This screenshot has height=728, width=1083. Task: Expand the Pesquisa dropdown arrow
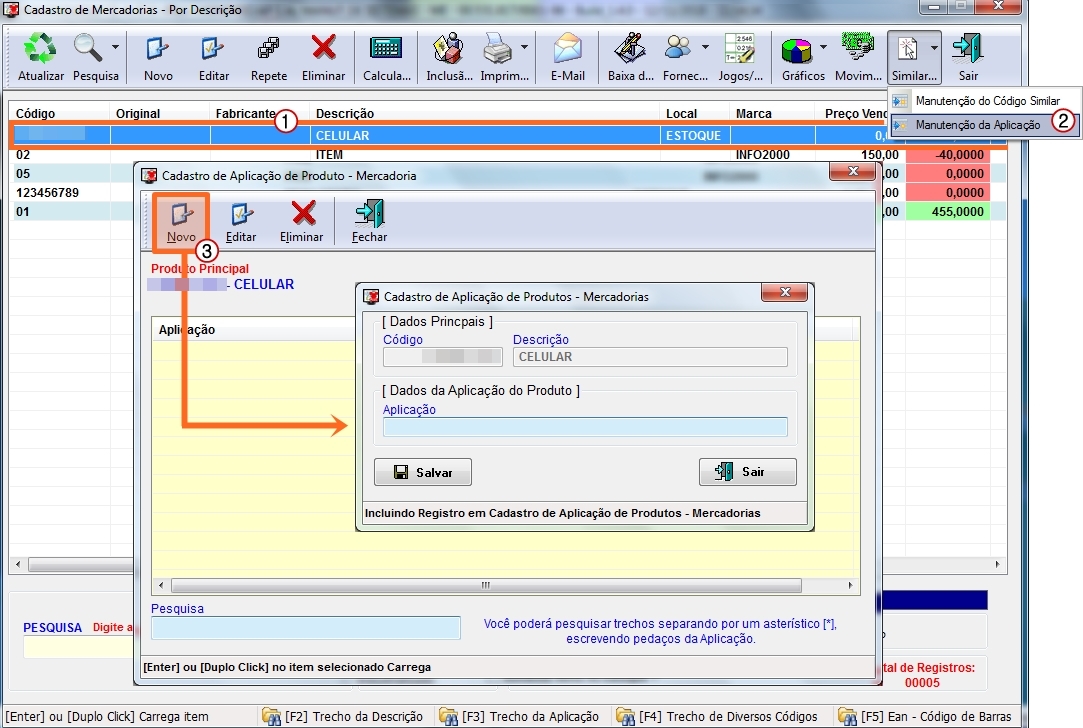pos(116,48)
